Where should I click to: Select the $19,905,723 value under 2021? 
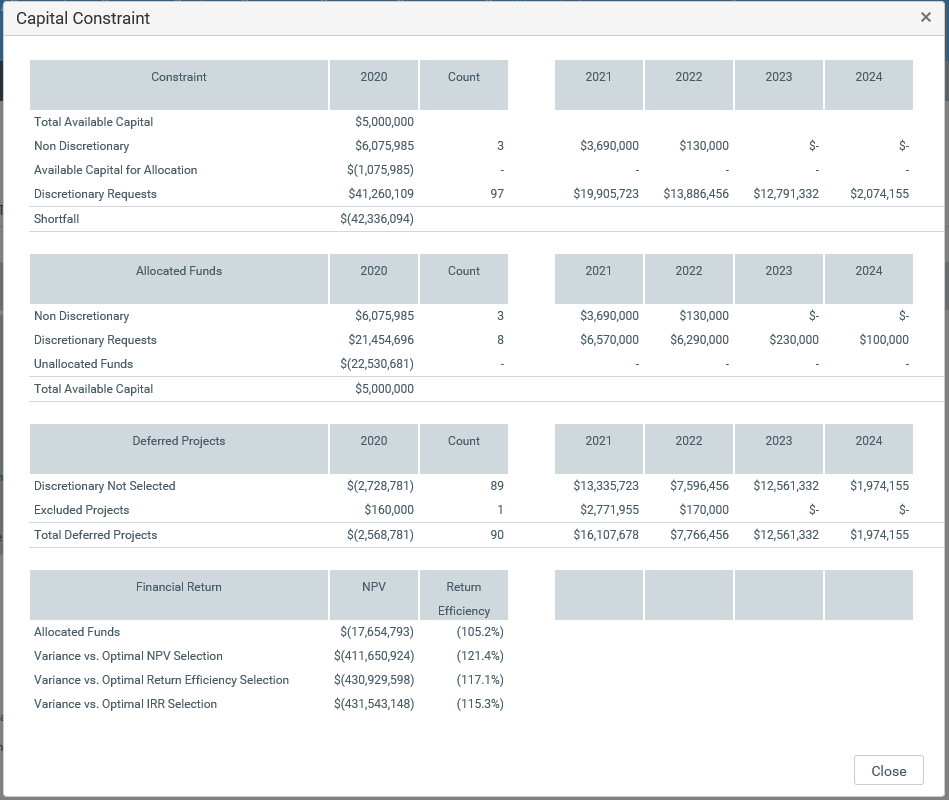click(606, 194)
